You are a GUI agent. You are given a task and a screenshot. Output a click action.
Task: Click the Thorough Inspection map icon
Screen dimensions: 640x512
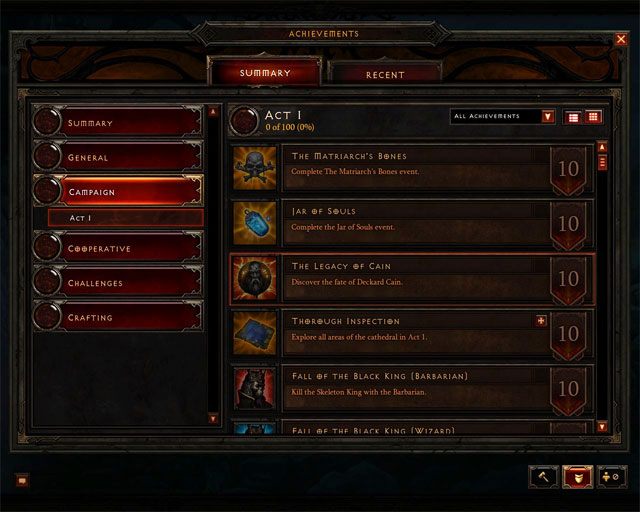255,333
